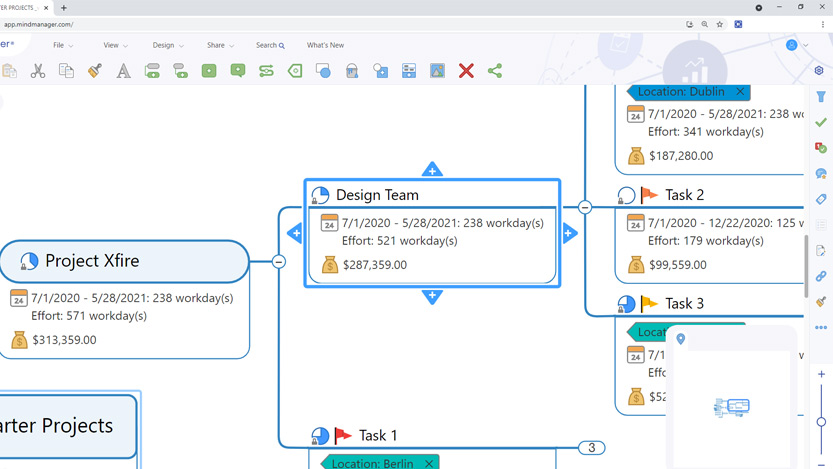Add a subtopic right of Design Team
Image resolution: width=833 pixels, height=469 pixels.
tap(570, 233)
